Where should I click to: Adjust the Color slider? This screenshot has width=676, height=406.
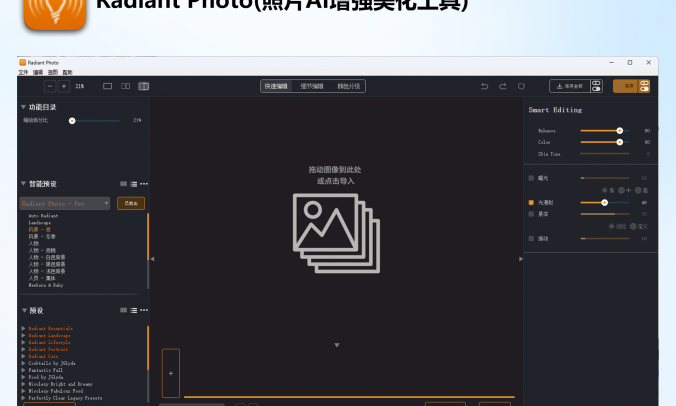click(x=605, y=142)
